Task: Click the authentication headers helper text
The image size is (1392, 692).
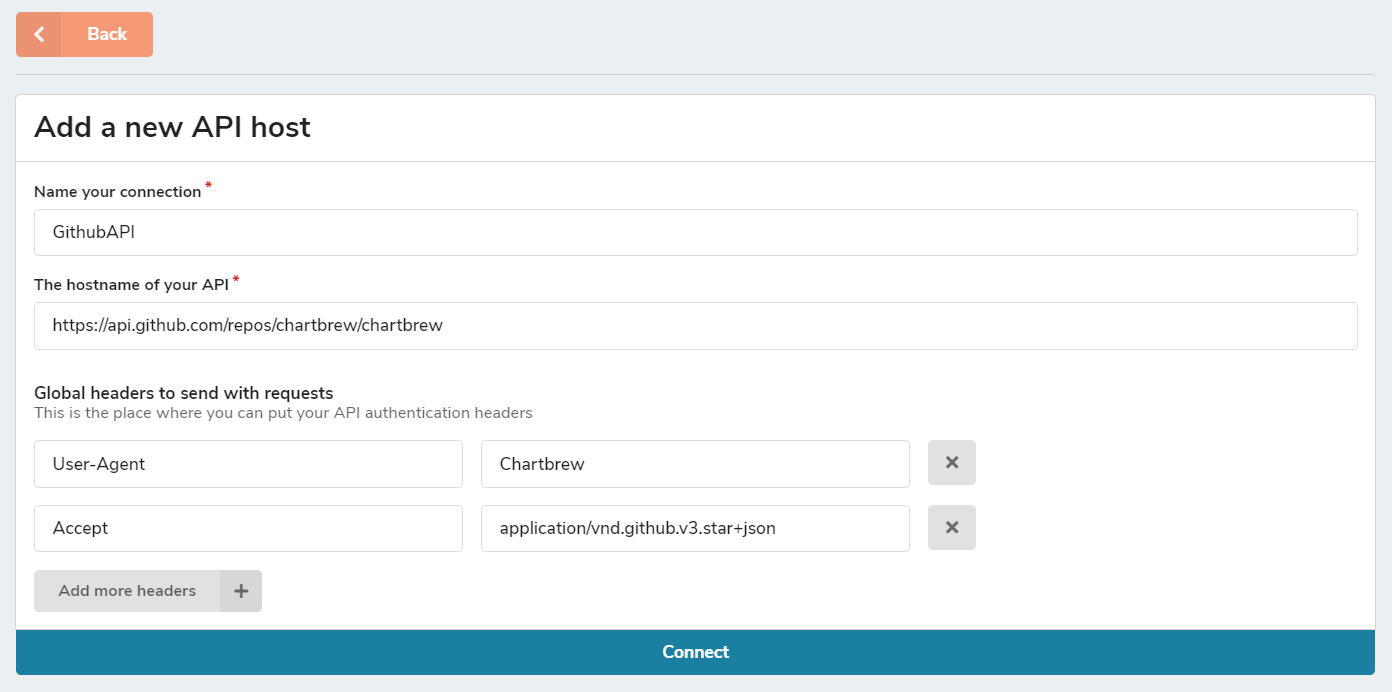Action: (x=285, y=412)
